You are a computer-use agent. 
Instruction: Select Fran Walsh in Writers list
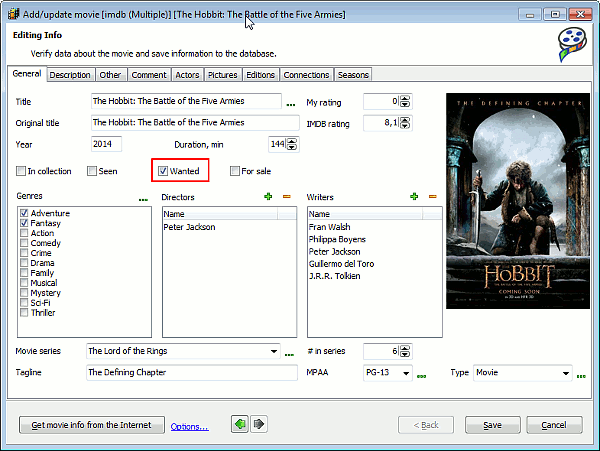pyautogui.click(x=329, y=227)
